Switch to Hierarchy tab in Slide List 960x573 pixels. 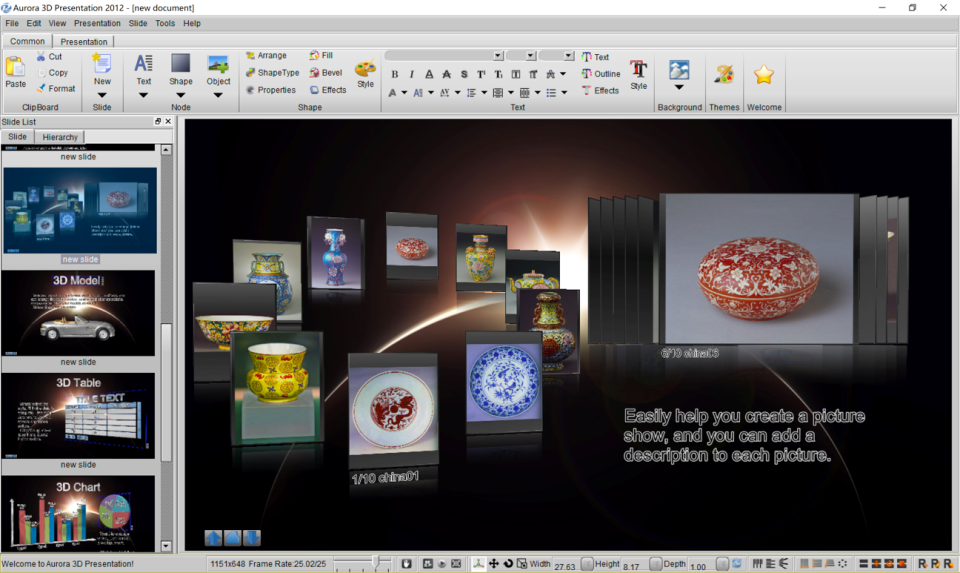tap(60, 137)
